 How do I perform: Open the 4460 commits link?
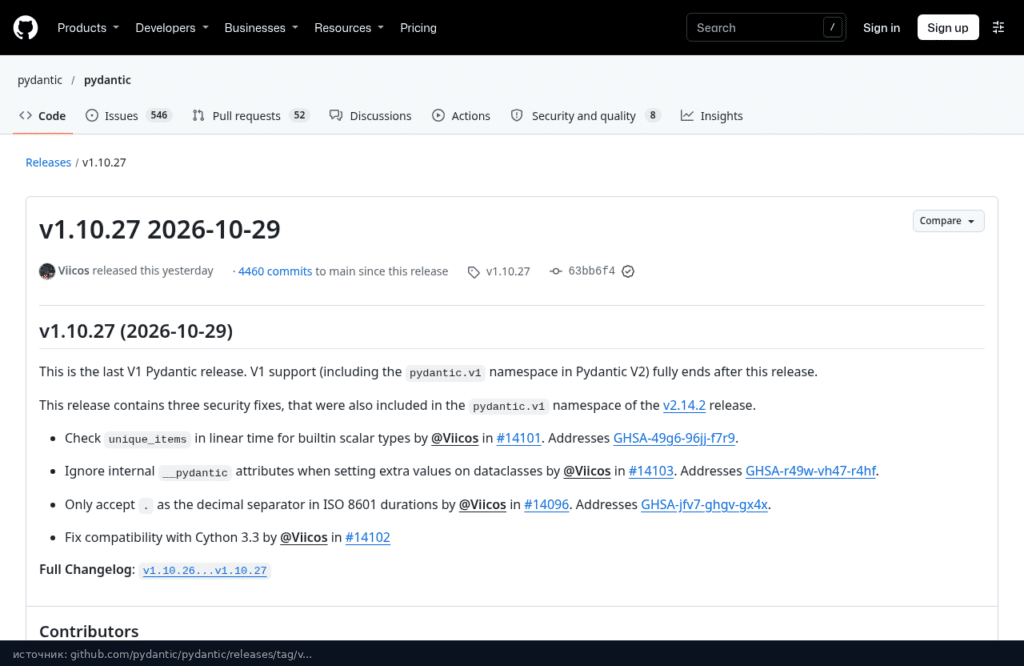pos(275,271)
